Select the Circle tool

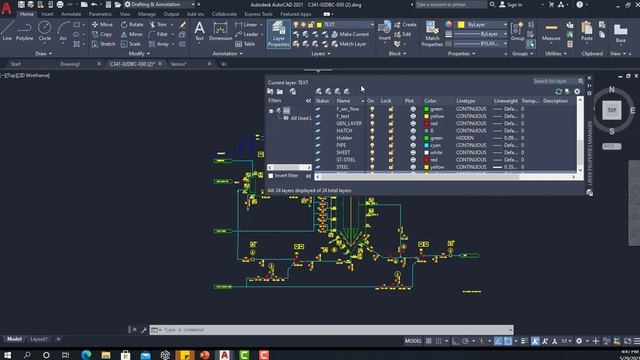pos(44,31)
